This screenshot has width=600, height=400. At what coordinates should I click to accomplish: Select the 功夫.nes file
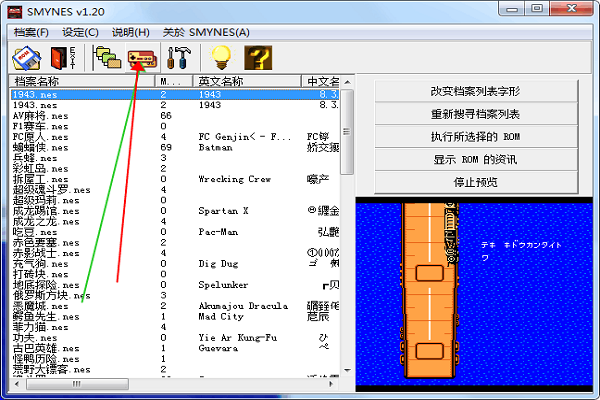click(35, 338)
